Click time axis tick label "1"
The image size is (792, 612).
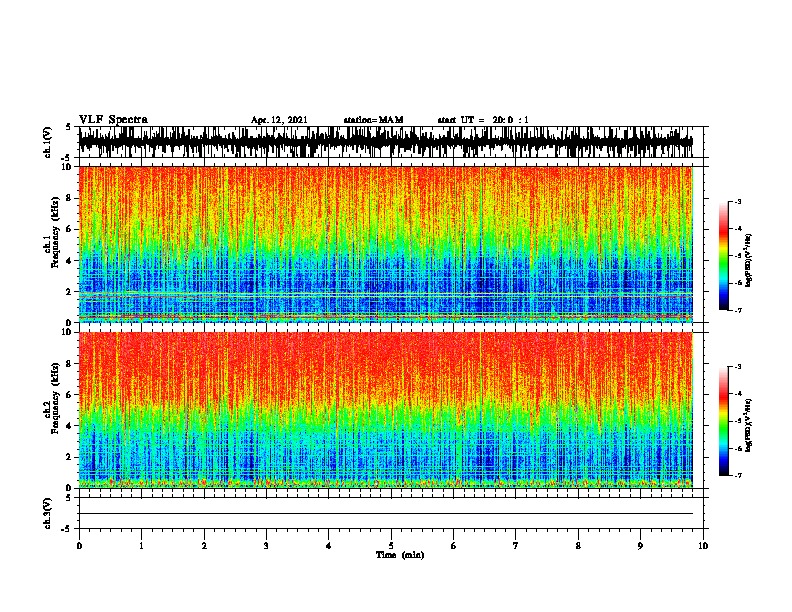(x=141, y=546)
